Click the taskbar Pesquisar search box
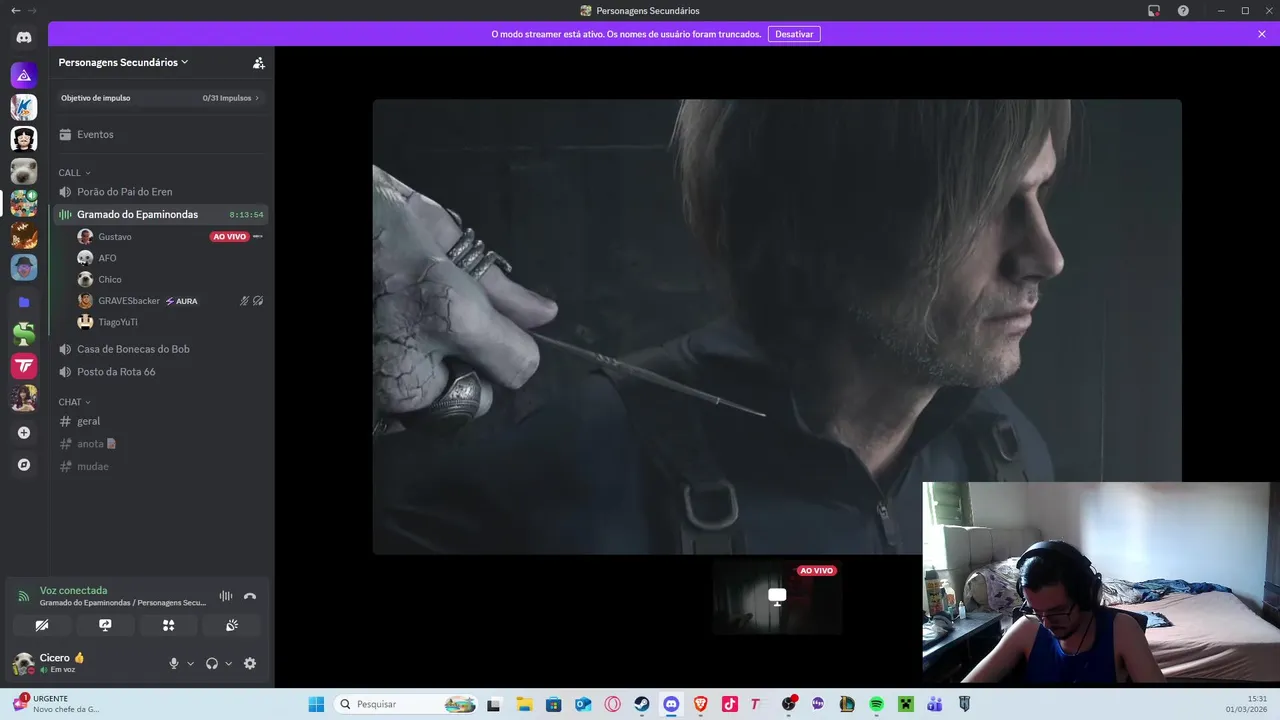This screenshot has width=1280, height=720. [406, 704]
